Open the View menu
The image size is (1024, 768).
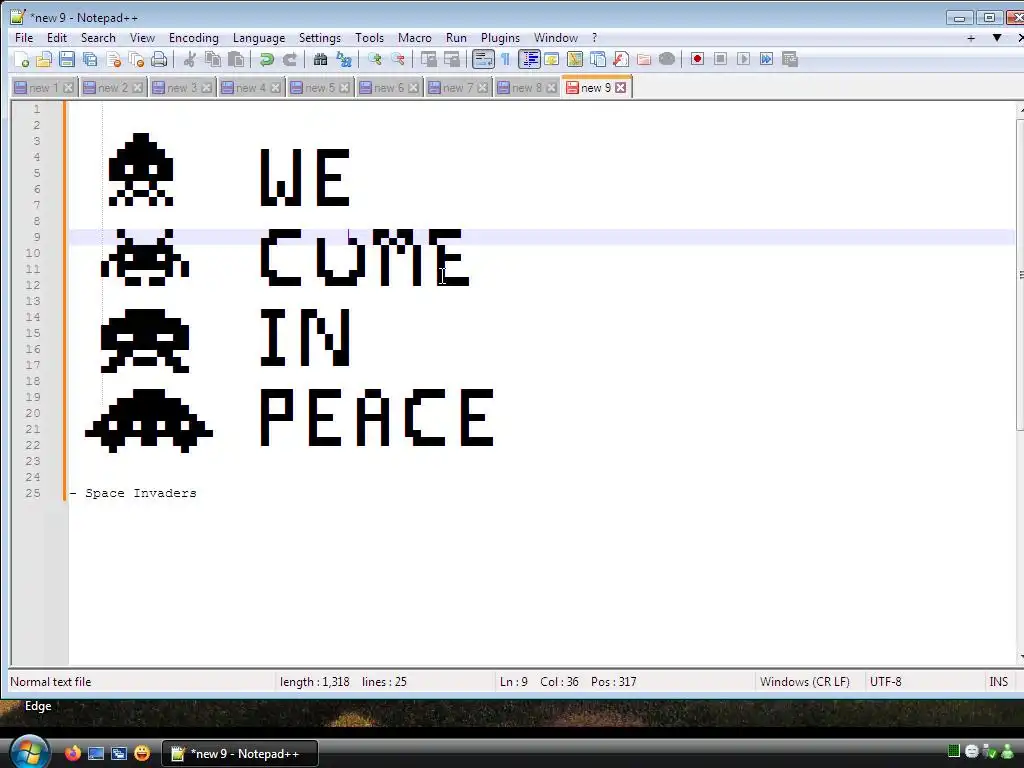[142, 38]
